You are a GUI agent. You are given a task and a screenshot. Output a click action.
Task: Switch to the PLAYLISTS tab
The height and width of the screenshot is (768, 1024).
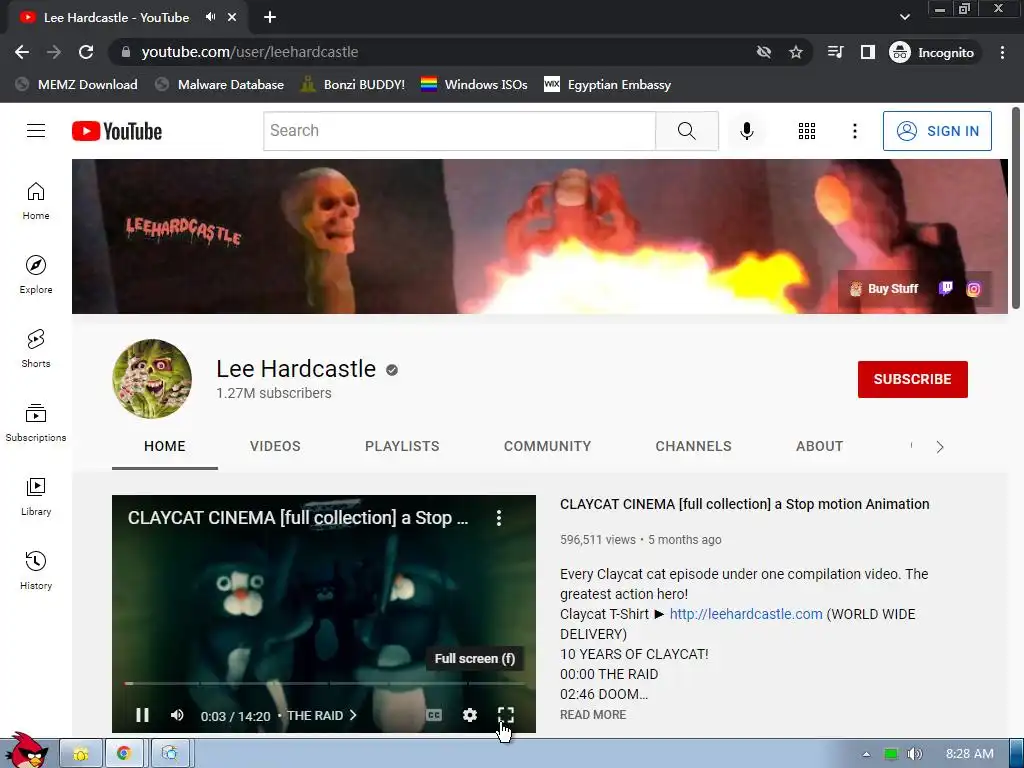click(x=402, y=446)
